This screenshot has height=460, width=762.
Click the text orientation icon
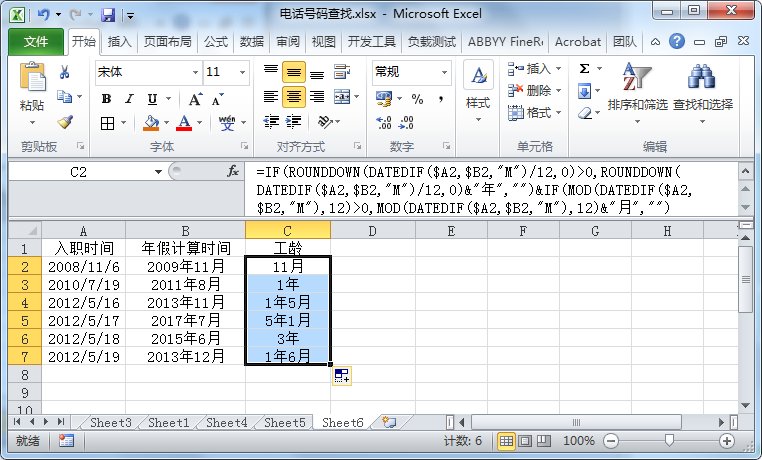tap(325, 121)
